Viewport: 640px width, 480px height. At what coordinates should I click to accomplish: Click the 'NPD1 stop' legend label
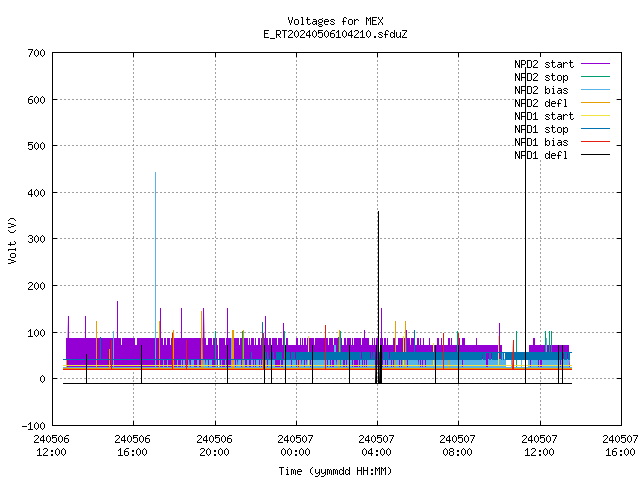tap(541, 129)
